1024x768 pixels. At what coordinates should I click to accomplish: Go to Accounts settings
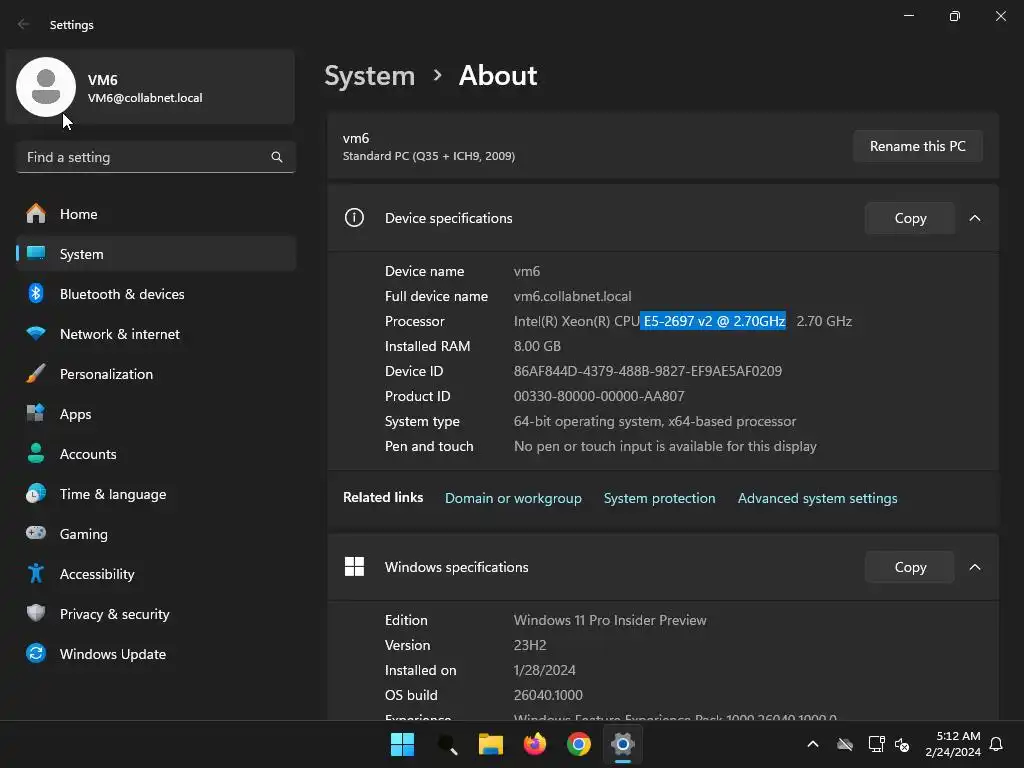pos(155,454)
